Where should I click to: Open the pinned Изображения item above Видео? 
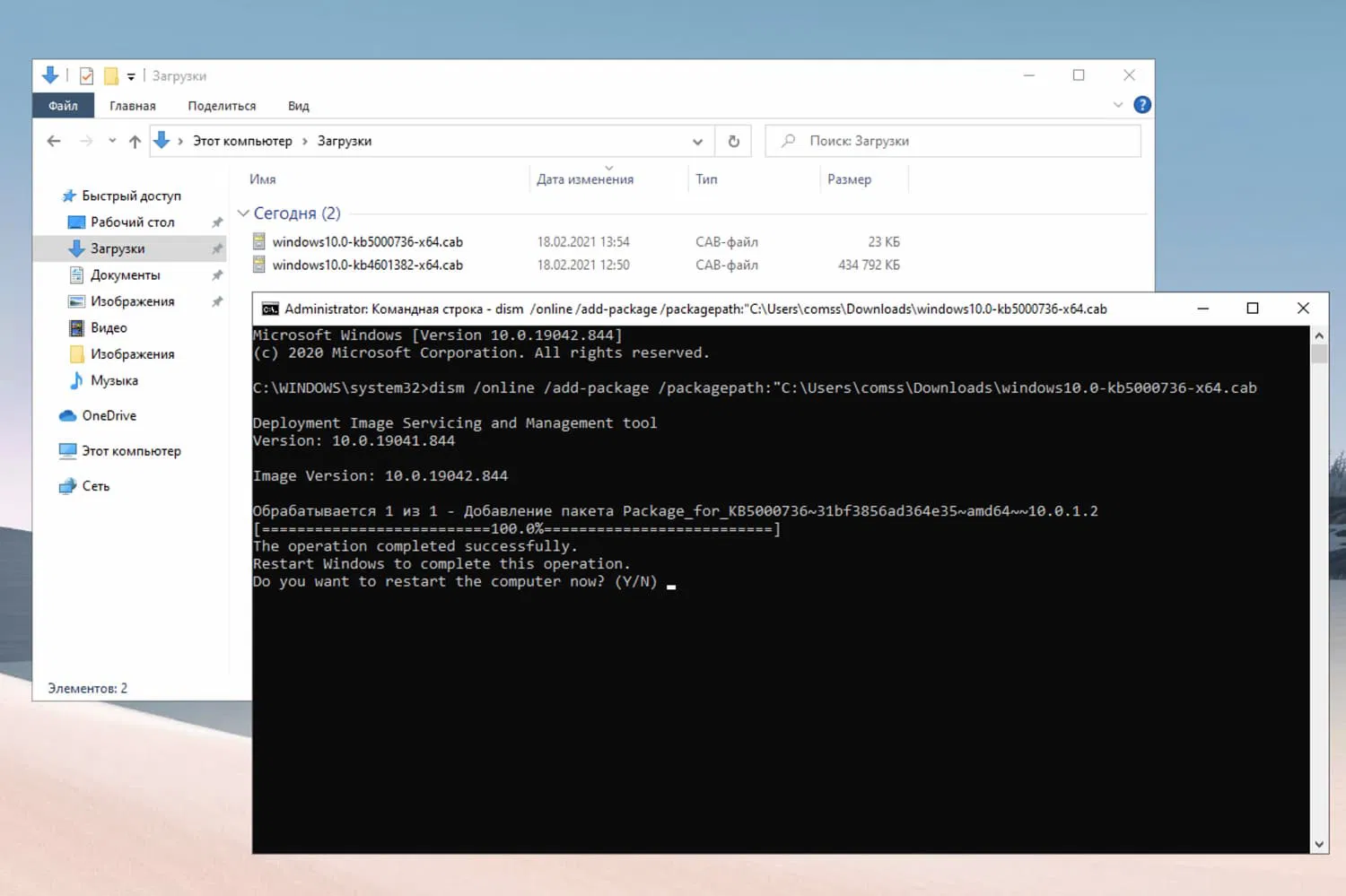(132, 301)
